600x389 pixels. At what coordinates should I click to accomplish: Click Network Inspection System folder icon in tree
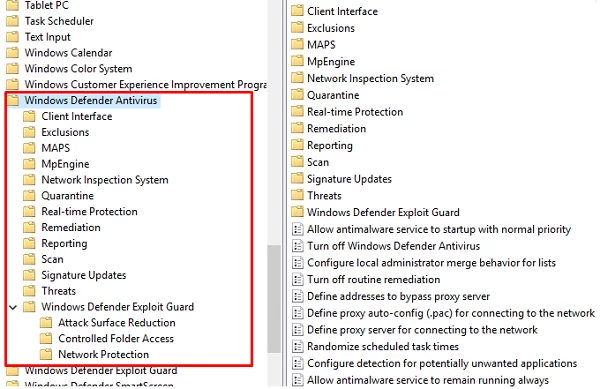29,180
